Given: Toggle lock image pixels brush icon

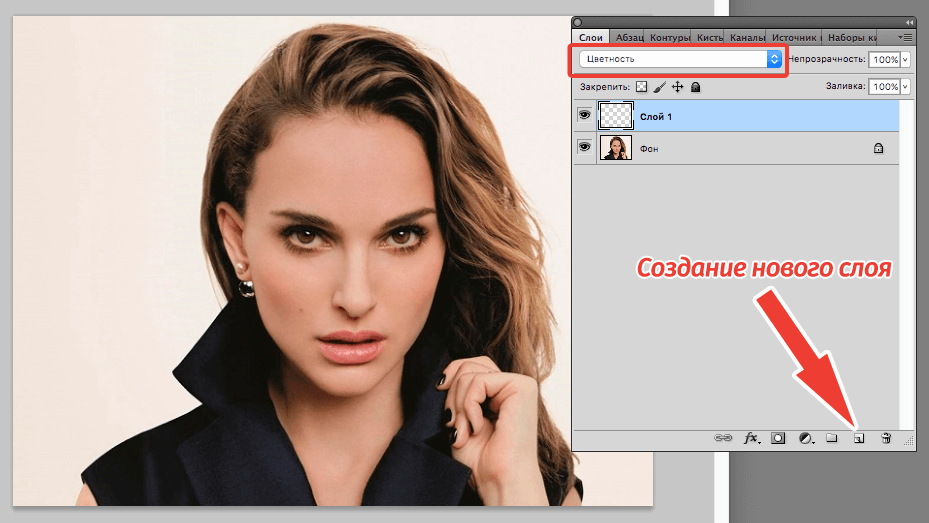Looking at the screenshot, I should tap(660, 87).
